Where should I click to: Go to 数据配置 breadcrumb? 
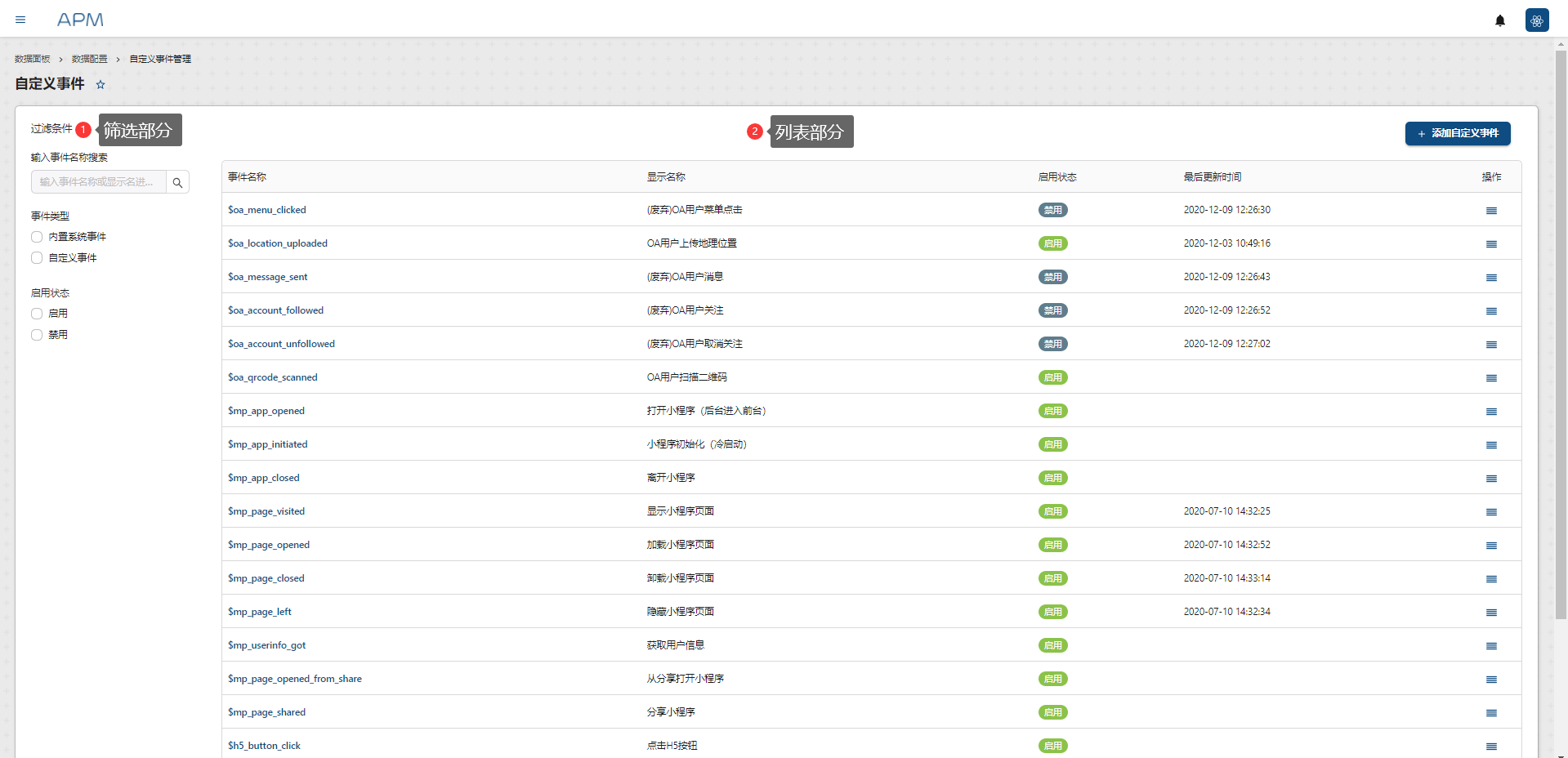[89, 59]
